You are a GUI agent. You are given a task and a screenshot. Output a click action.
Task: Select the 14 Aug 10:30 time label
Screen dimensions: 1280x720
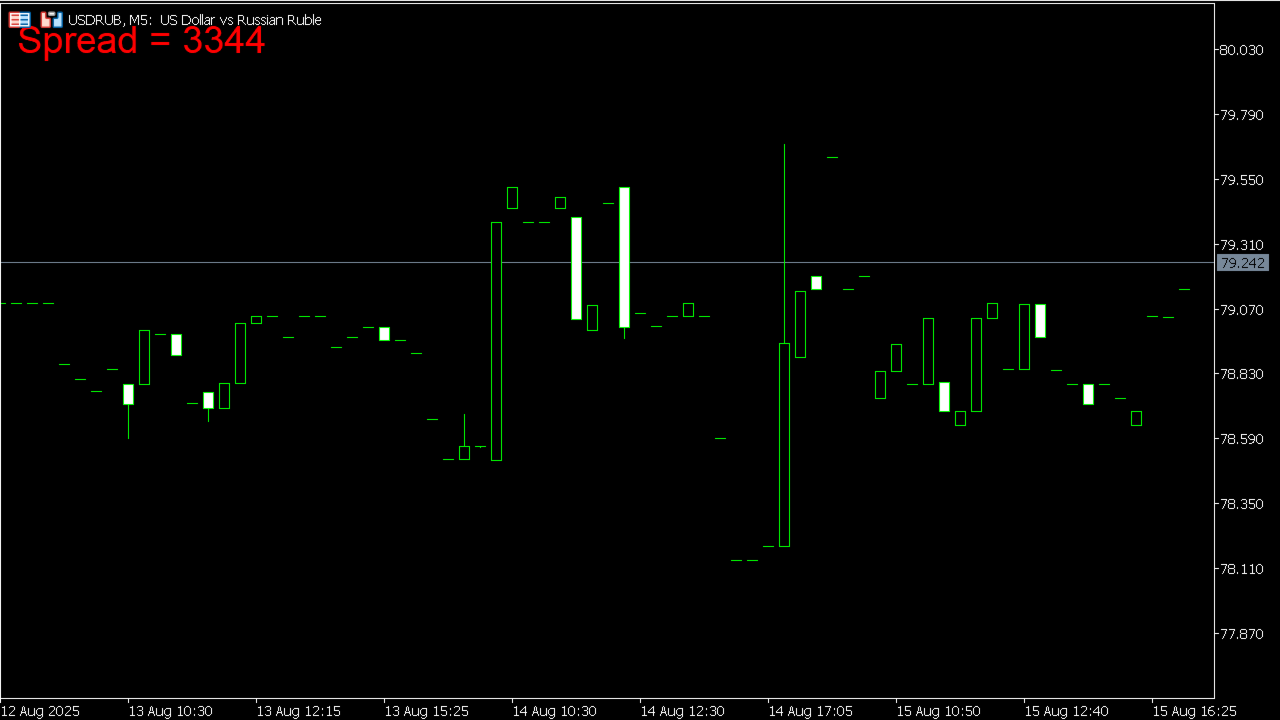point(554,711)
